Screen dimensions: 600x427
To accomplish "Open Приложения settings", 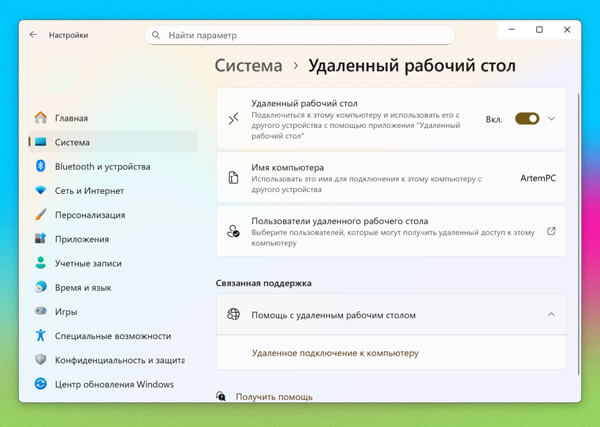I will point(113,239).
